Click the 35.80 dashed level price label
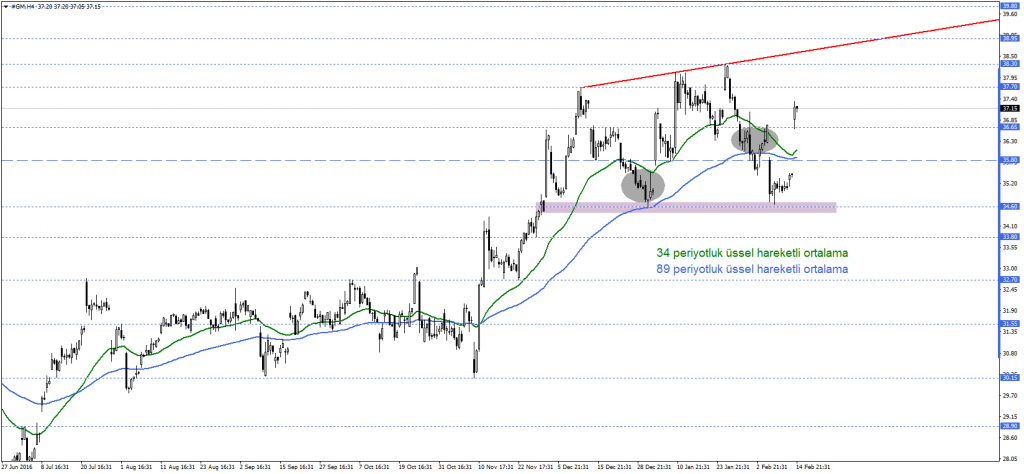1024x474 pixels. coord(1010,160)
